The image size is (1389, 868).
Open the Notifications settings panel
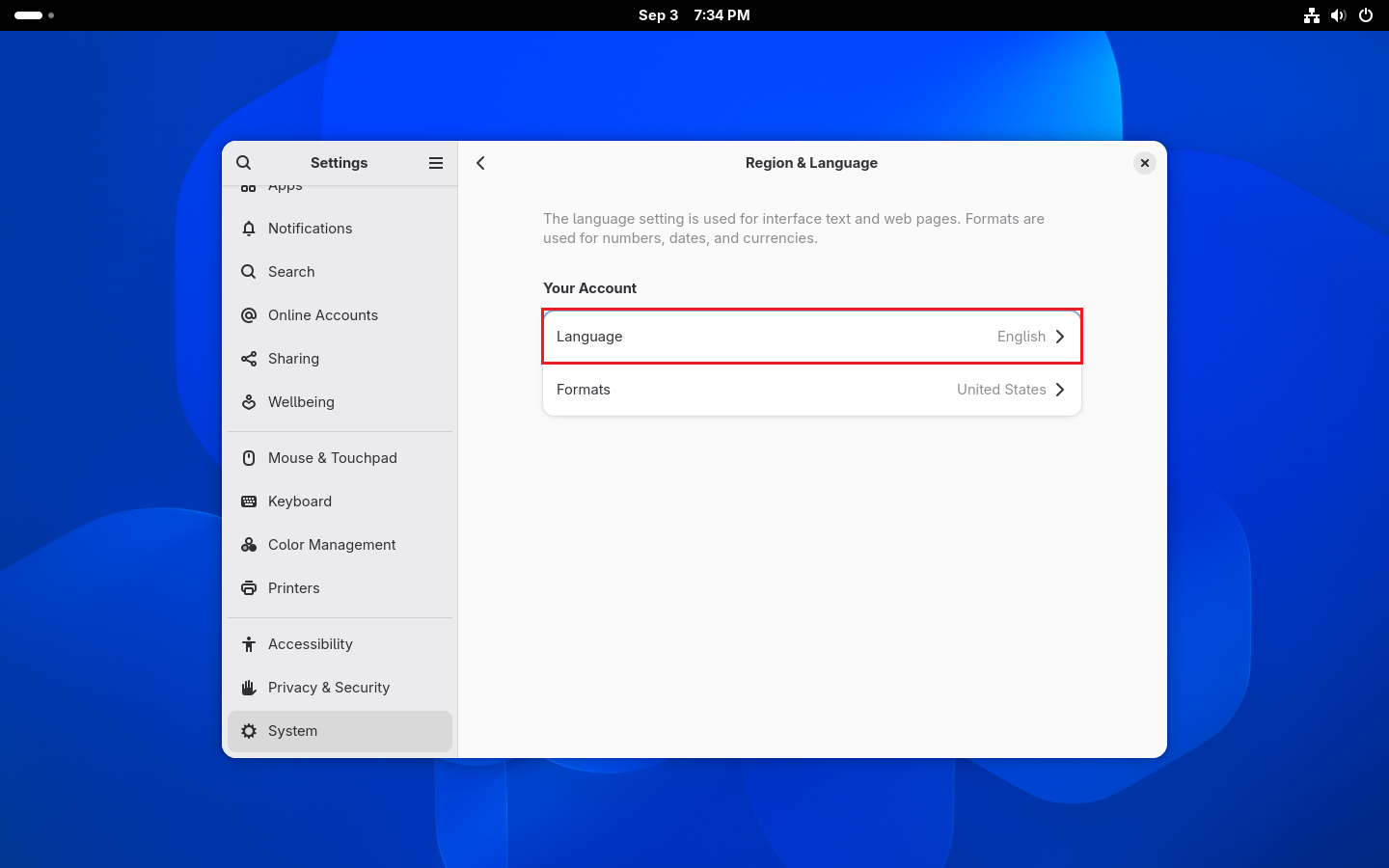click(340, 229)
